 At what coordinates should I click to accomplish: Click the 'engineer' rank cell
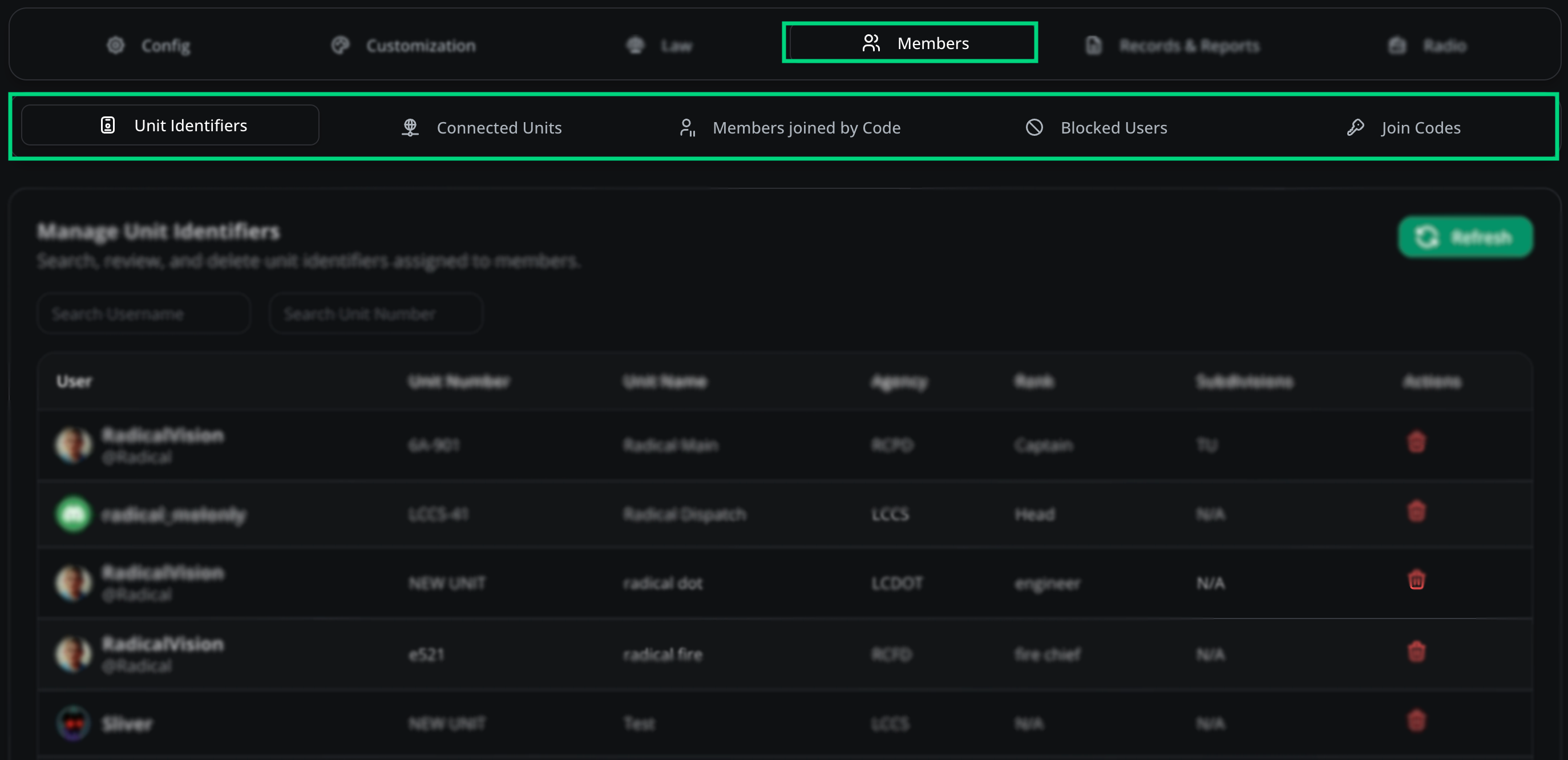pos(1048,584)
